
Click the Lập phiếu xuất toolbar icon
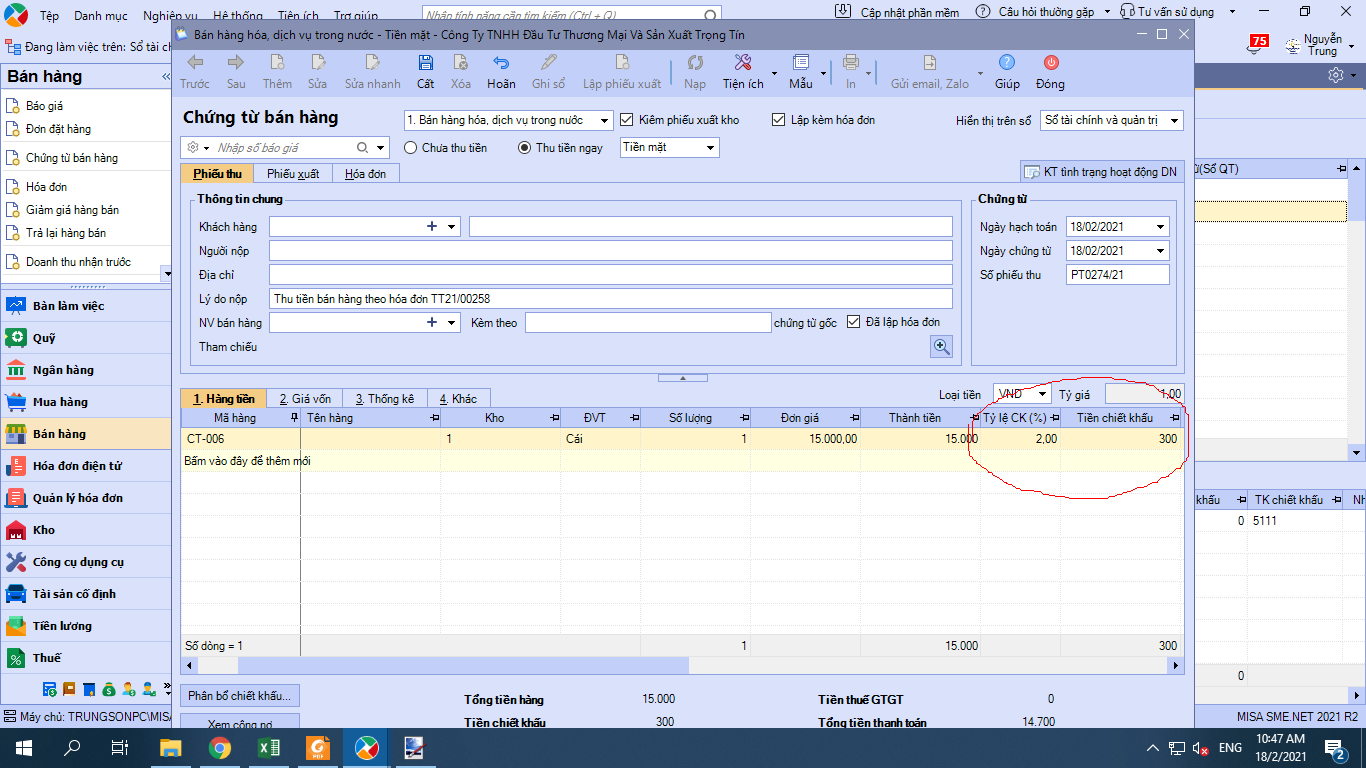point(621,62)
